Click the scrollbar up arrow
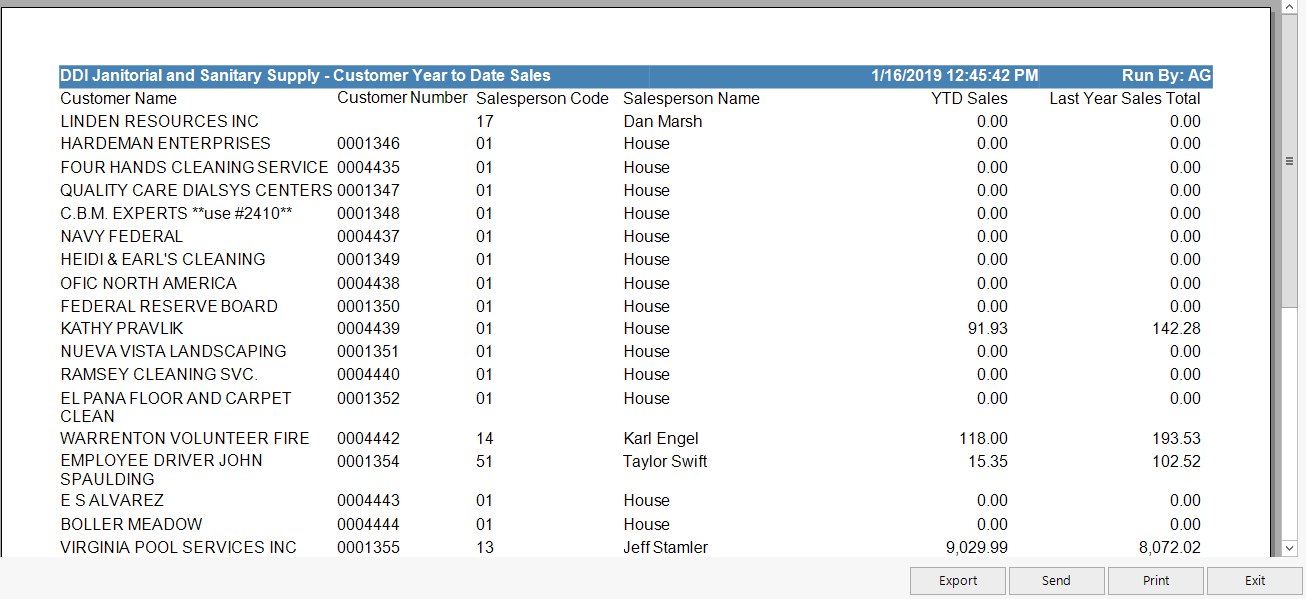 1290,7
